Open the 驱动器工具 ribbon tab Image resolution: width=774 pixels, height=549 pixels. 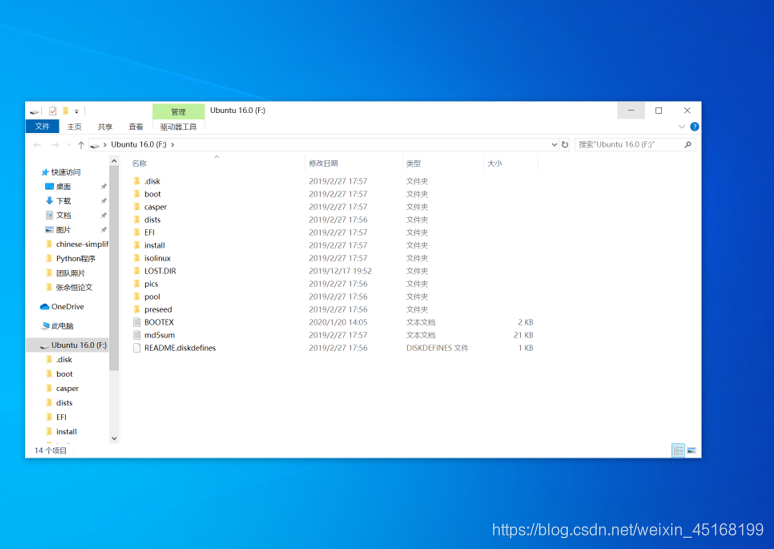tap(178, 127)
